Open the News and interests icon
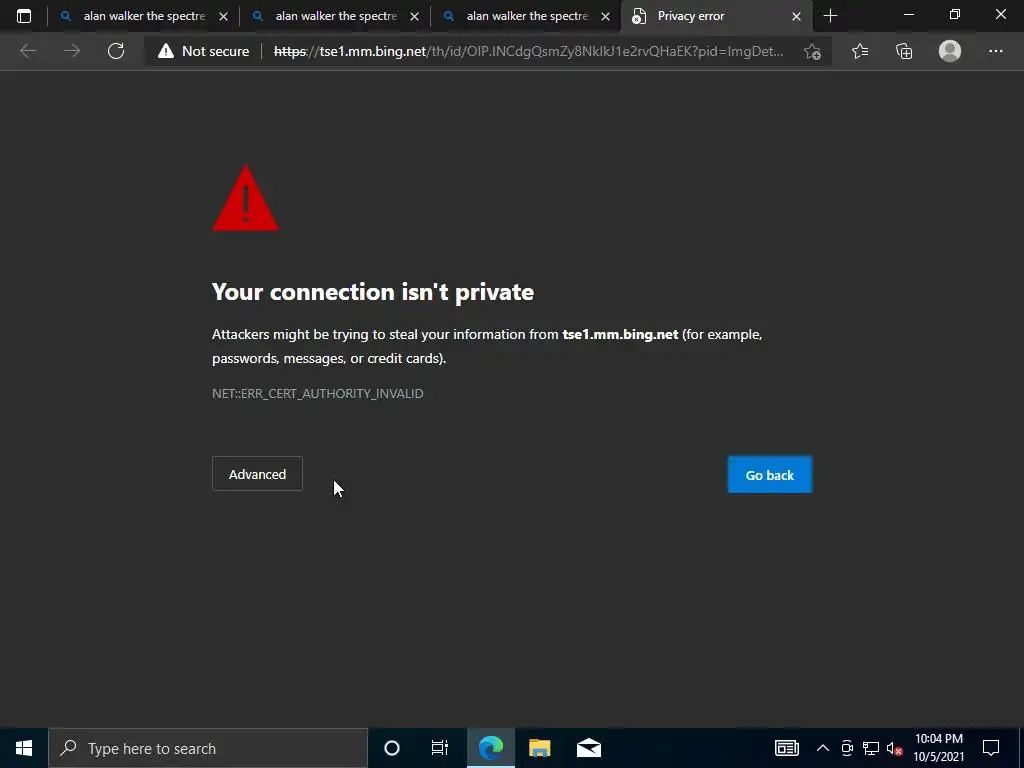 [786, 748]
